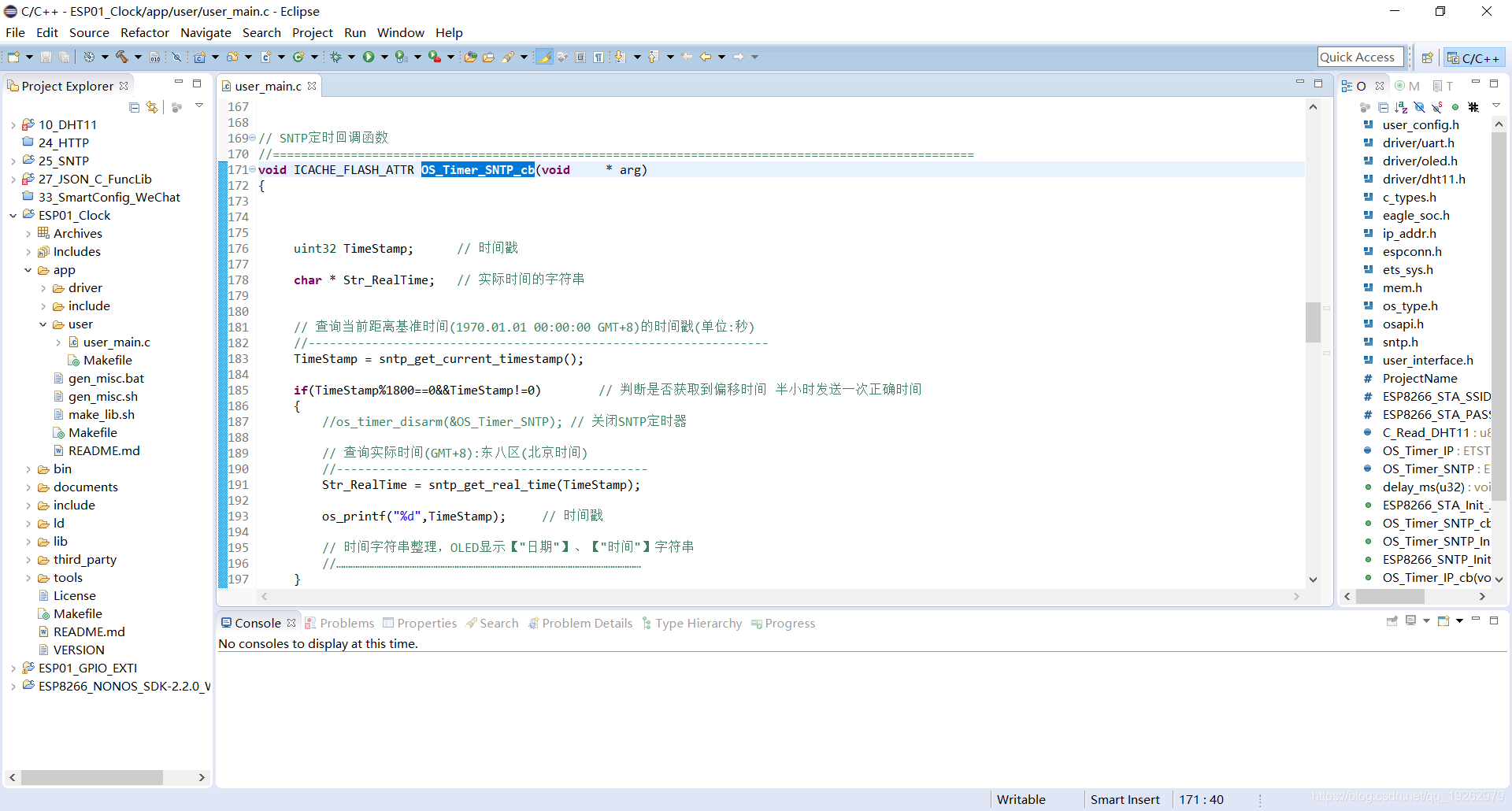1512x811 pixels.
Task: Toggle Hide Inactive Elements hash icon
Action: tap(1473, 107)
